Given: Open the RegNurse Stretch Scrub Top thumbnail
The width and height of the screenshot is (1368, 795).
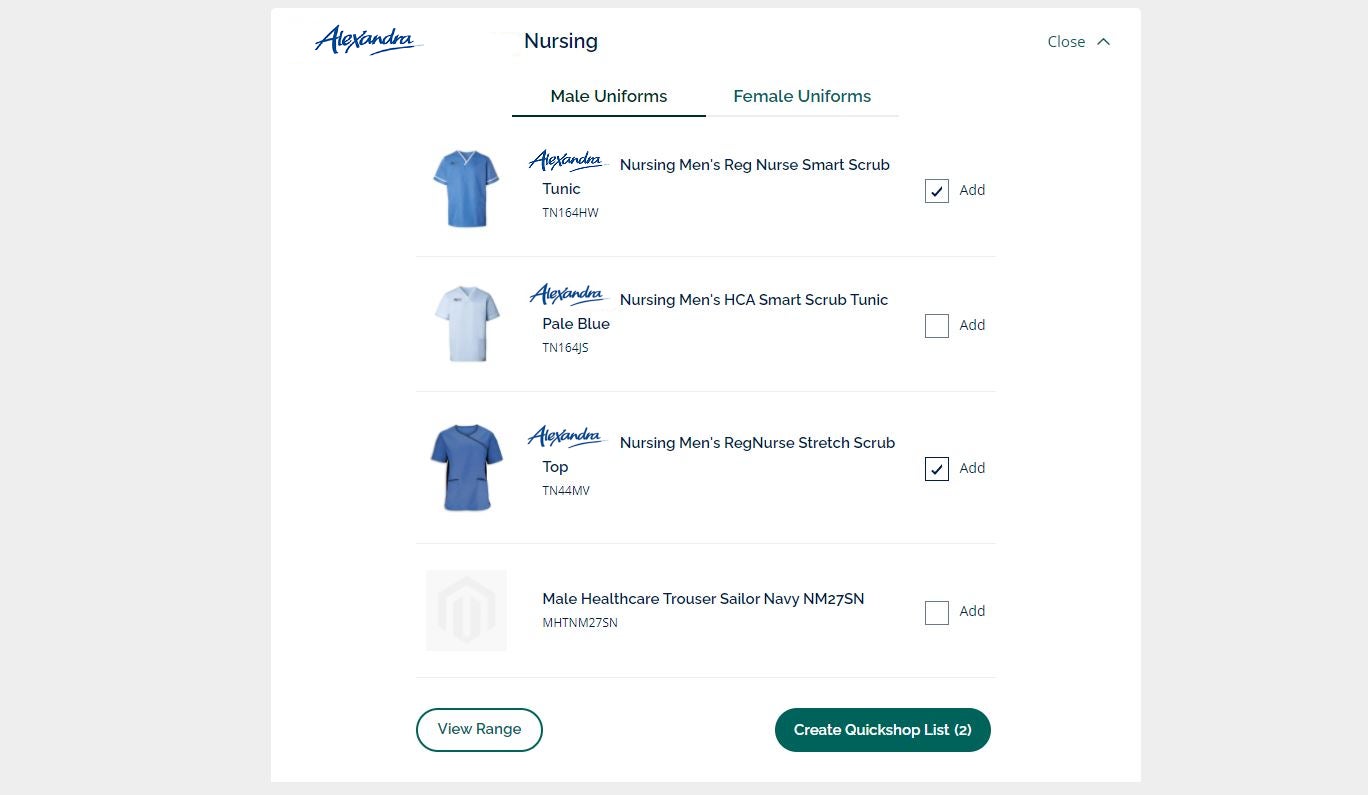Looking at the screenshot, I should point(466,467).
